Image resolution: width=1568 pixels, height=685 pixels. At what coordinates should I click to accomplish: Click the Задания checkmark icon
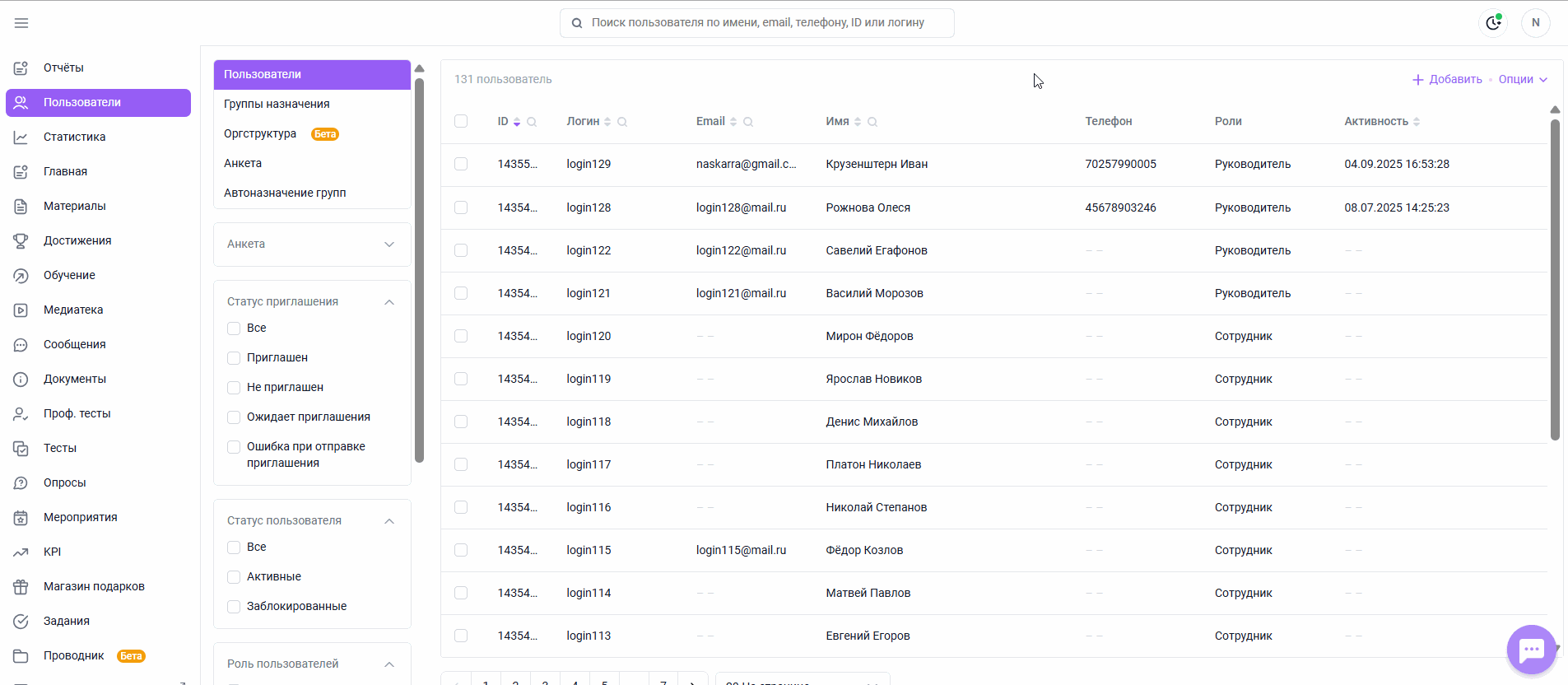tap(21, 621)
